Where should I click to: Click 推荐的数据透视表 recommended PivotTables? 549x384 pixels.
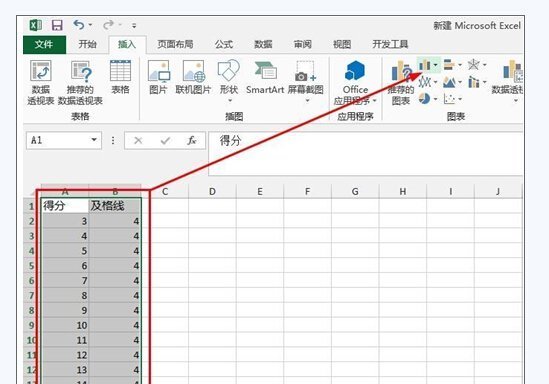click(x=80, y=82)
